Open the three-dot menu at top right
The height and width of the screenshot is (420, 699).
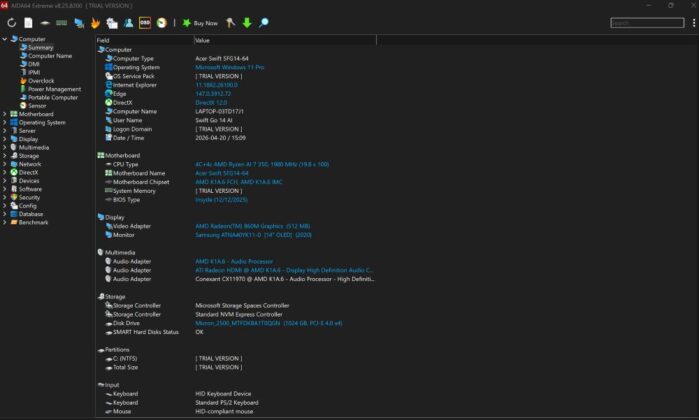coord(694,23)
